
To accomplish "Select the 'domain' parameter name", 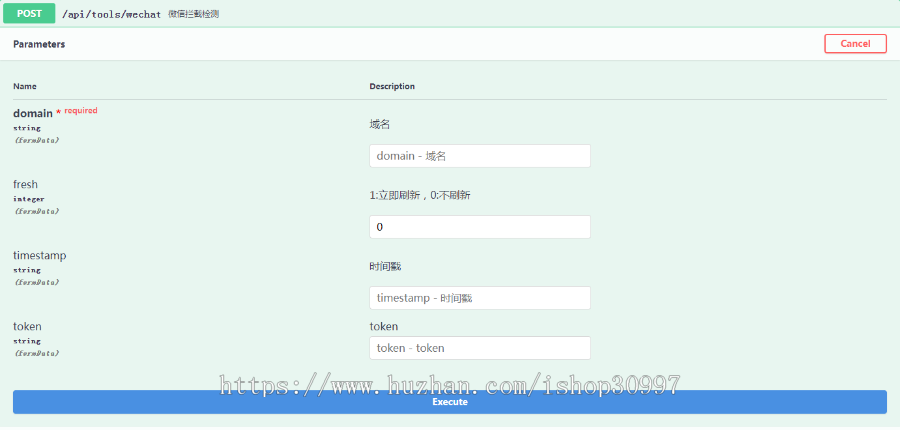I will (33, 113).
